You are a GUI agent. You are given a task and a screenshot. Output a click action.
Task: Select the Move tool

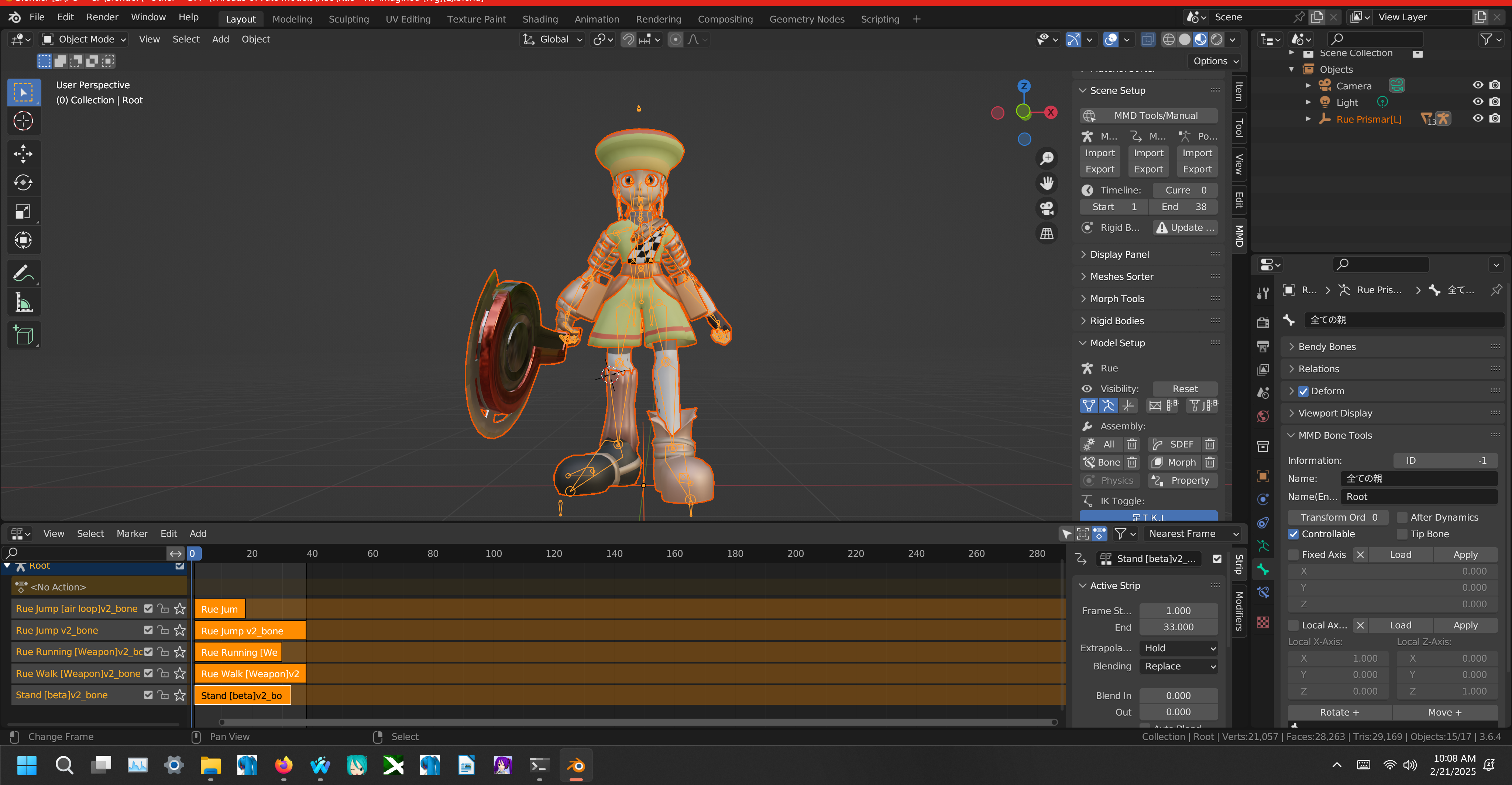[24, 154]
